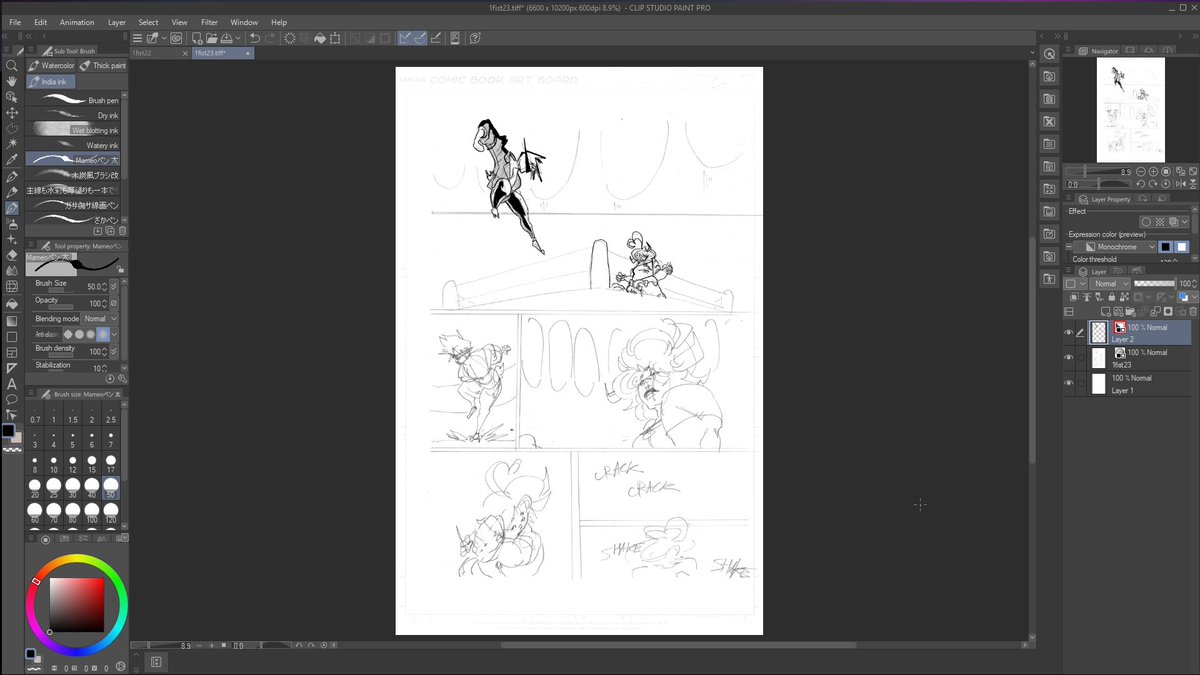The image size is (1200, 675).
Task: Select the Eyedropper tool
Action: [12, 160]
